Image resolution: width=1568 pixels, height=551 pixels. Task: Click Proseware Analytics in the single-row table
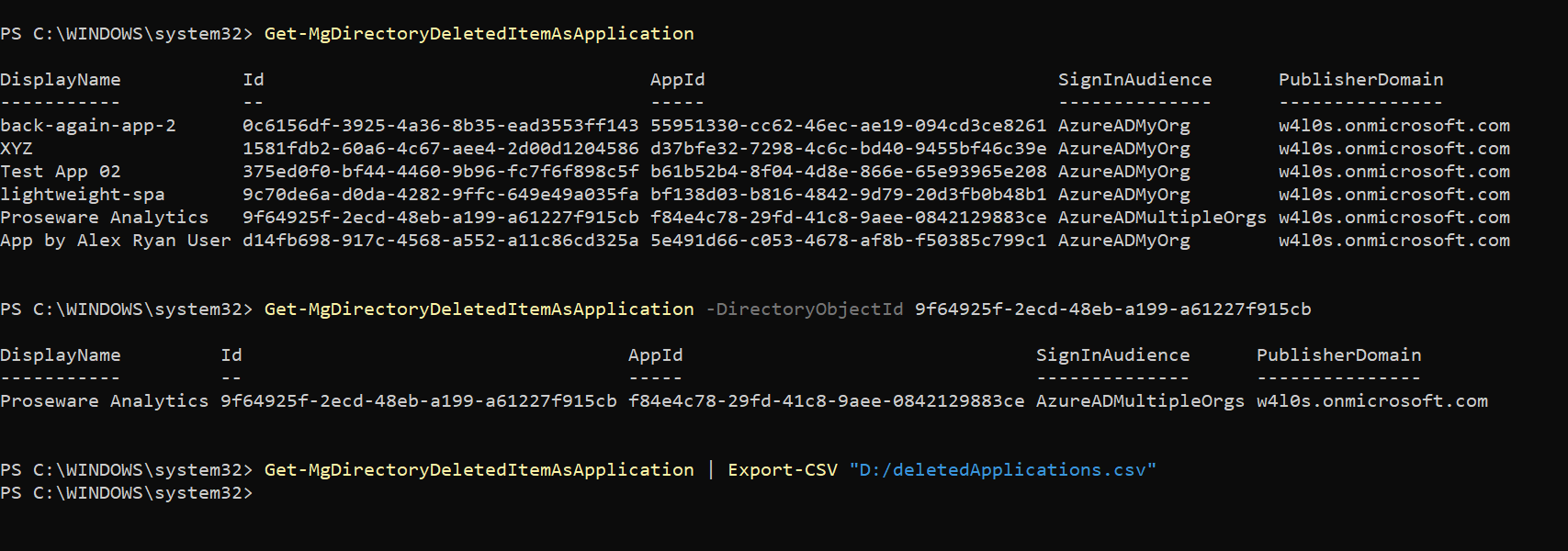pyautogui.click(x=105, y=401)
